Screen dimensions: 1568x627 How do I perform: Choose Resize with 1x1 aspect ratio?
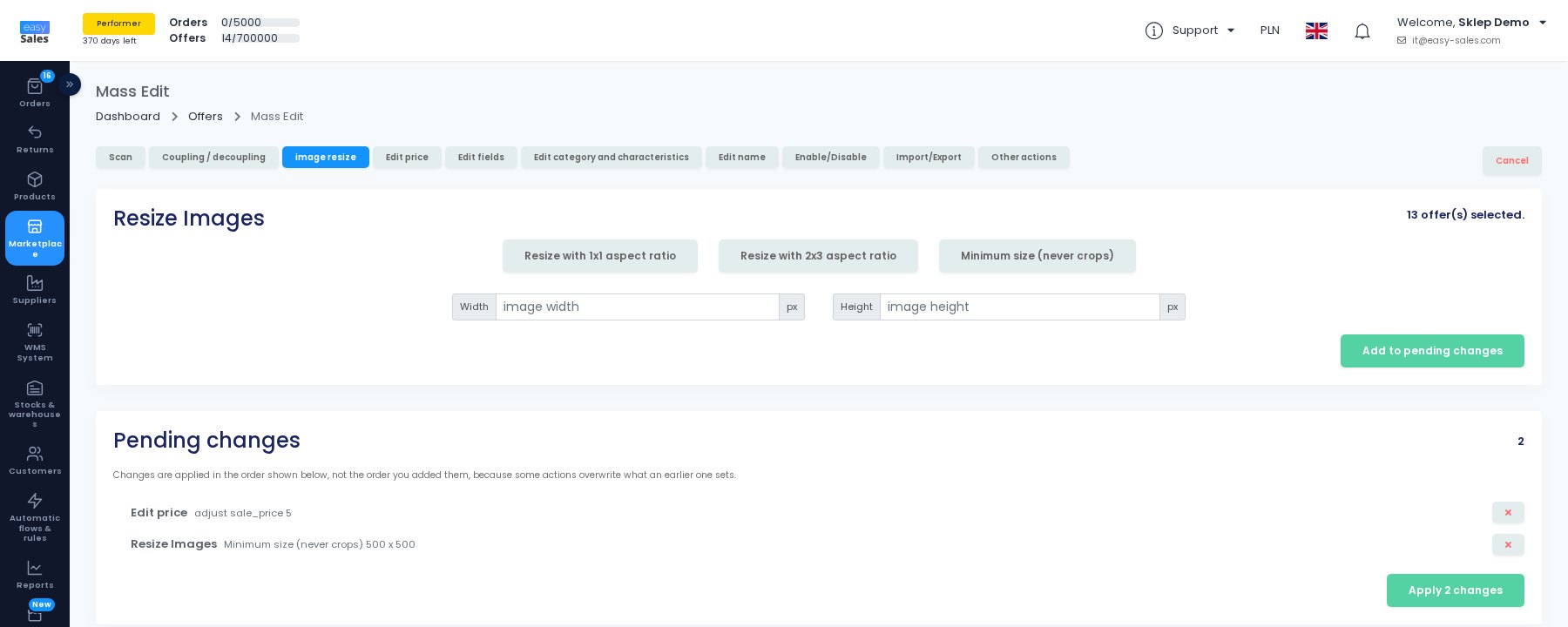tap(600, 256)
